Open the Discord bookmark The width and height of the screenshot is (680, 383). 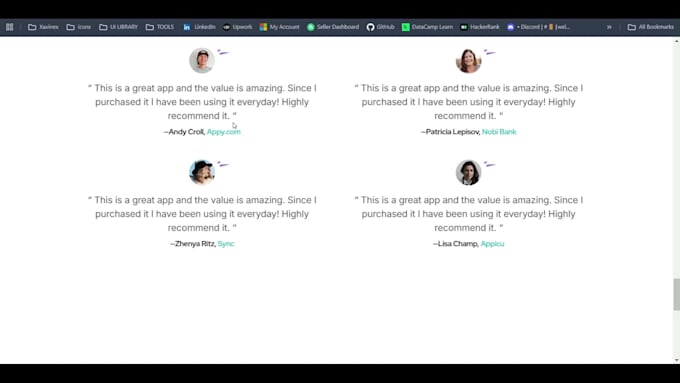click(539, 27)
